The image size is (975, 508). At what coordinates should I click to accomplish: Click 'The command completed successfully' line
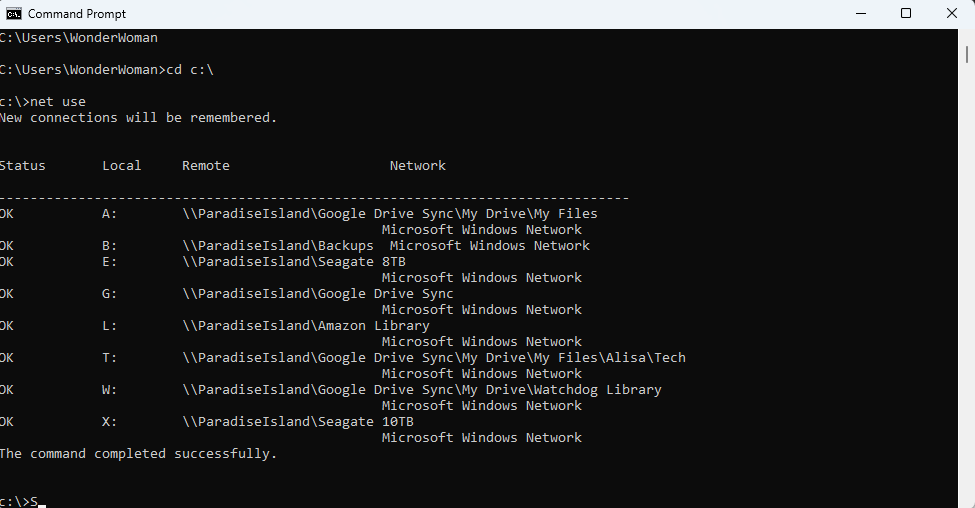(x=138, y=454)
